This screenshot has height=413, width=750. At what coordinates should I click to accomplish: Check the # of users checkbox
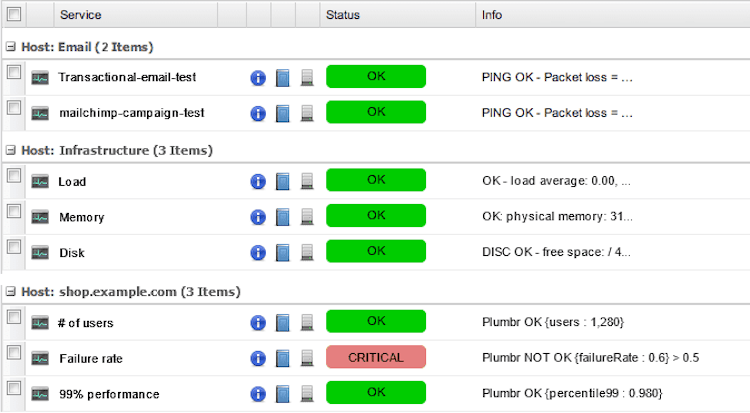[x=14, y=317]
